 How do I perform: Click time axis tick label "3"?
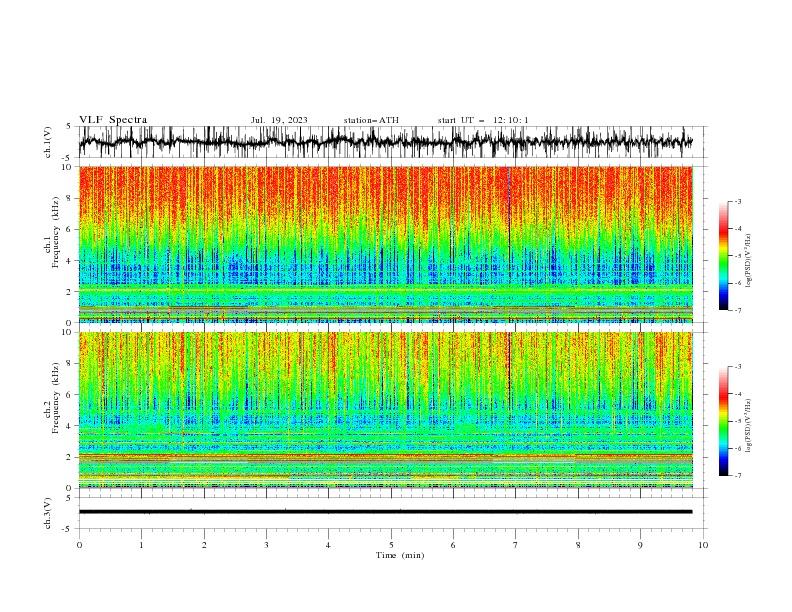[266, 545]
